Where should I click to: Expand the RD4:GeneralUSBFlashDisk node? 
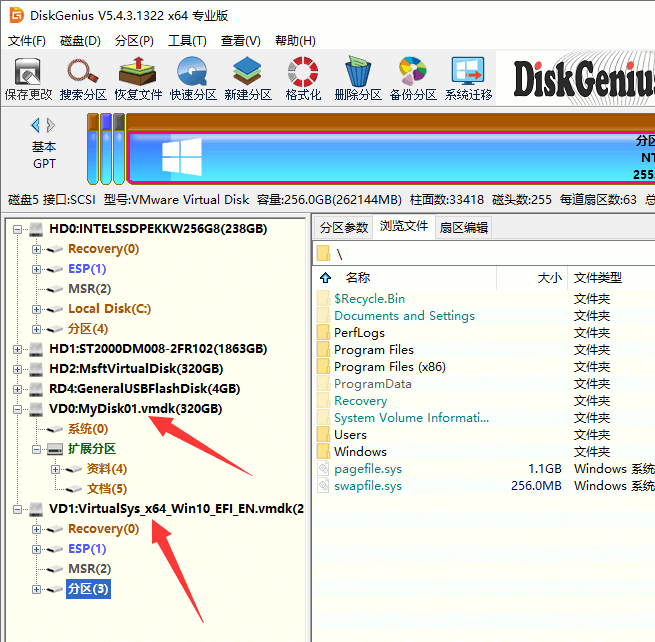(x=17, y=389)
